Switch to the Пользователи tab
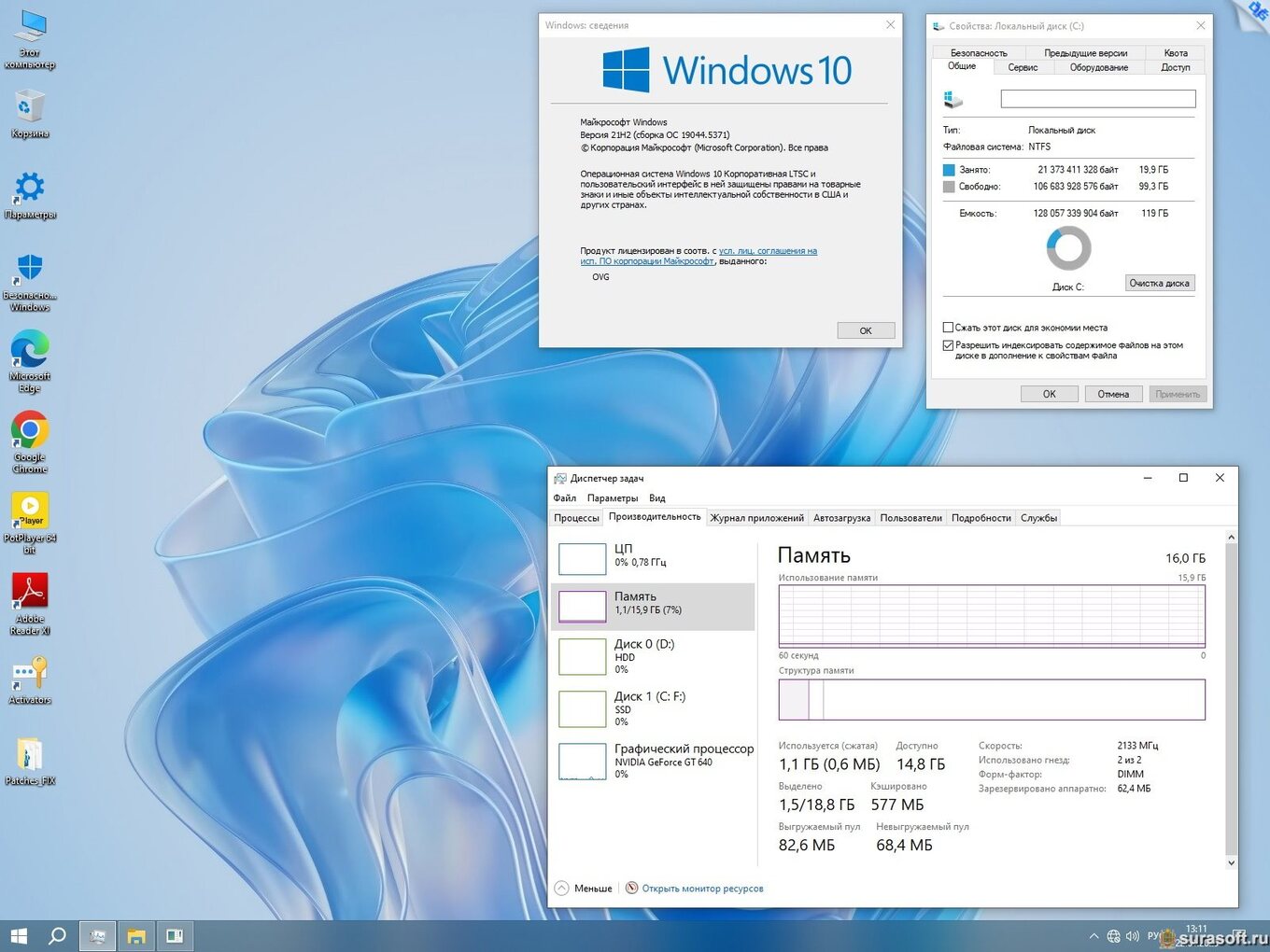Viewport: 1270px width, 952px height. tap(910, 518)
